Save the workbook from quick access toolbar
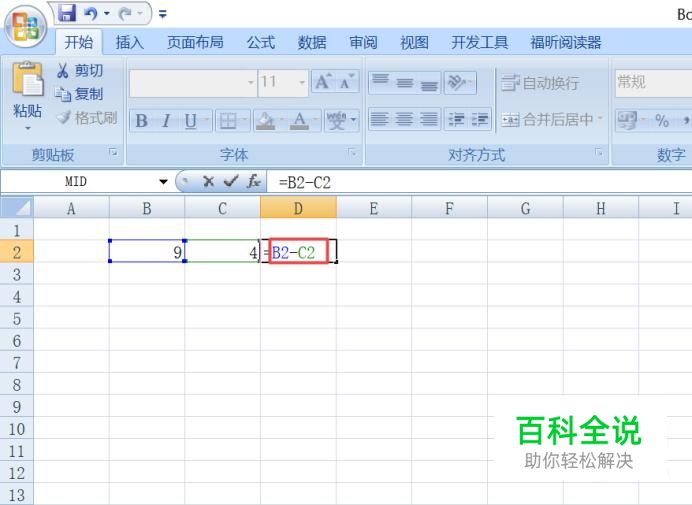The width and height of the screenshot is (692, 505). coord(67,13)
